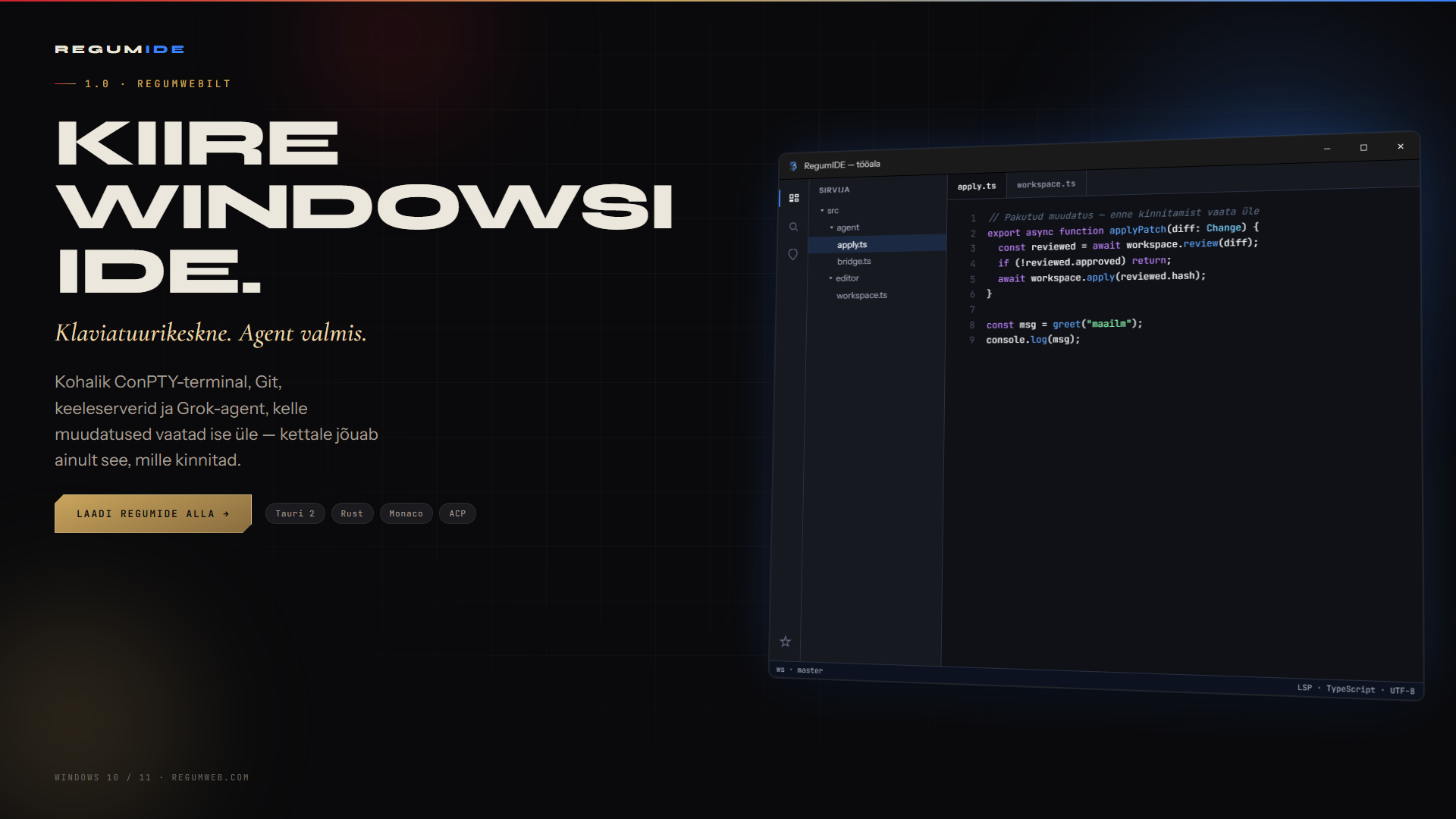The width and height of the screenshot is (1456, 819).
Task: Open the search magnifier in the sidebar
Action: point(793,227)
